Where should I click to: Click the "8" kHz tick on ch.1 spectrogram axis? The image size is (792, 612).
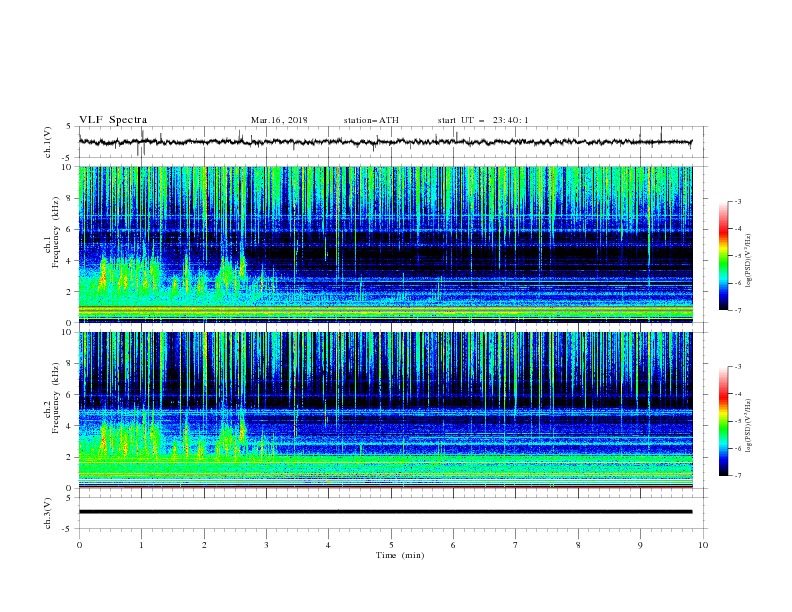point(70,198)
